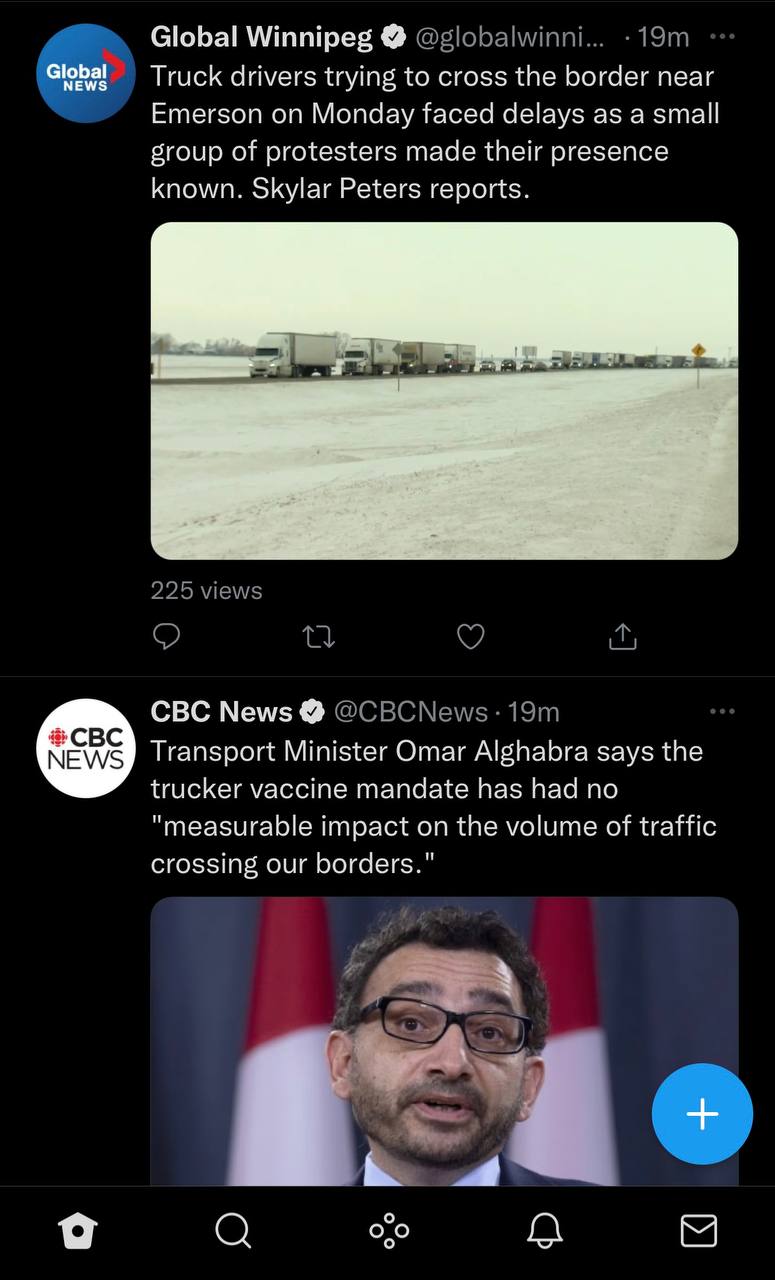Like the Global Winnipeg tweet
This screenshot has width=775, height=1280.
coord(470,636)
